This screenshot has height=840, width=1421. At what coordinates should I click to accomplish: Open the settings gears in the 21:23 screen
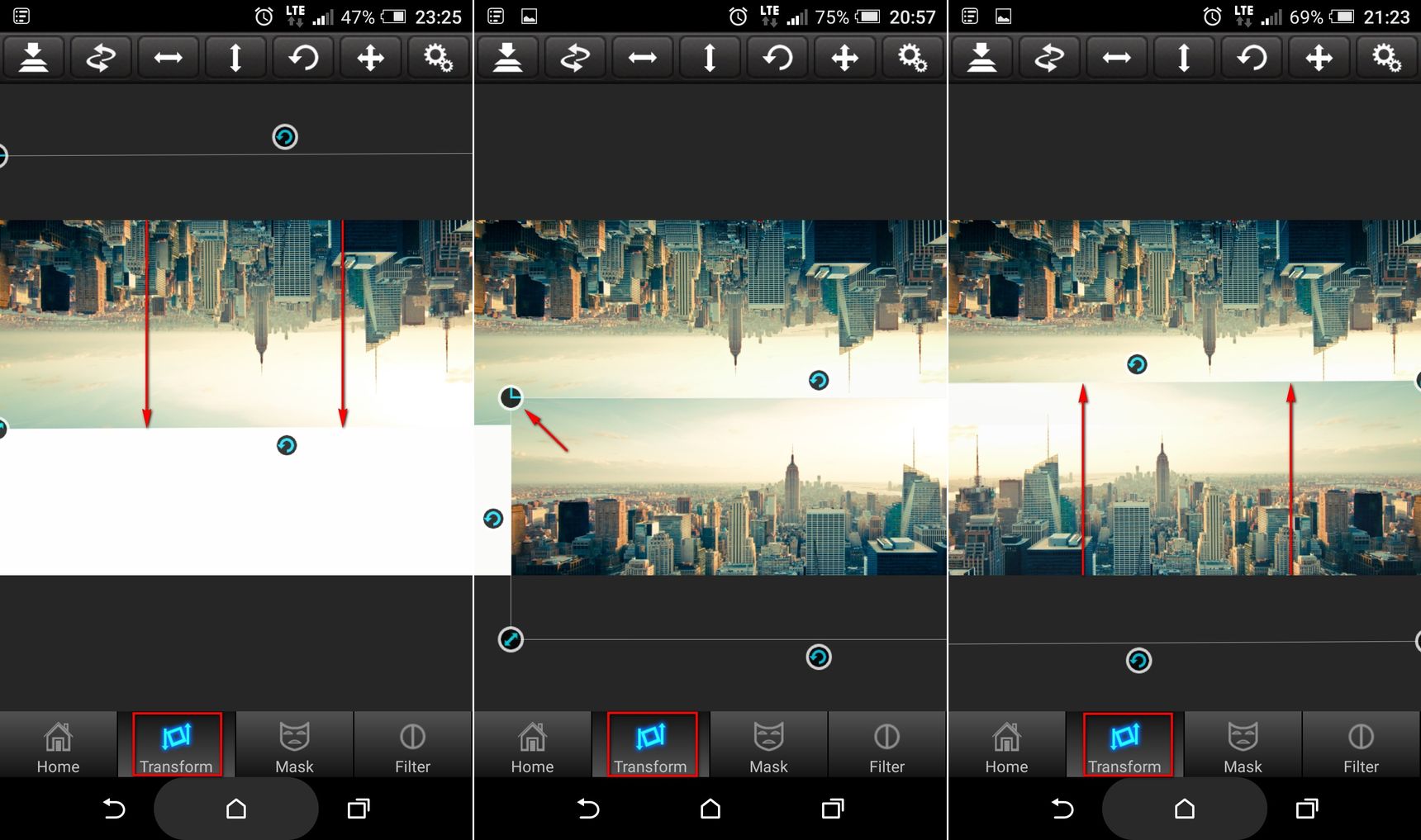[1386, 58]
